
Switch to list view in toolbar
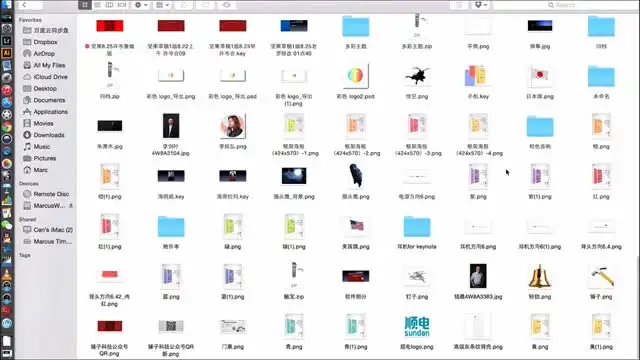click(97, 5)
